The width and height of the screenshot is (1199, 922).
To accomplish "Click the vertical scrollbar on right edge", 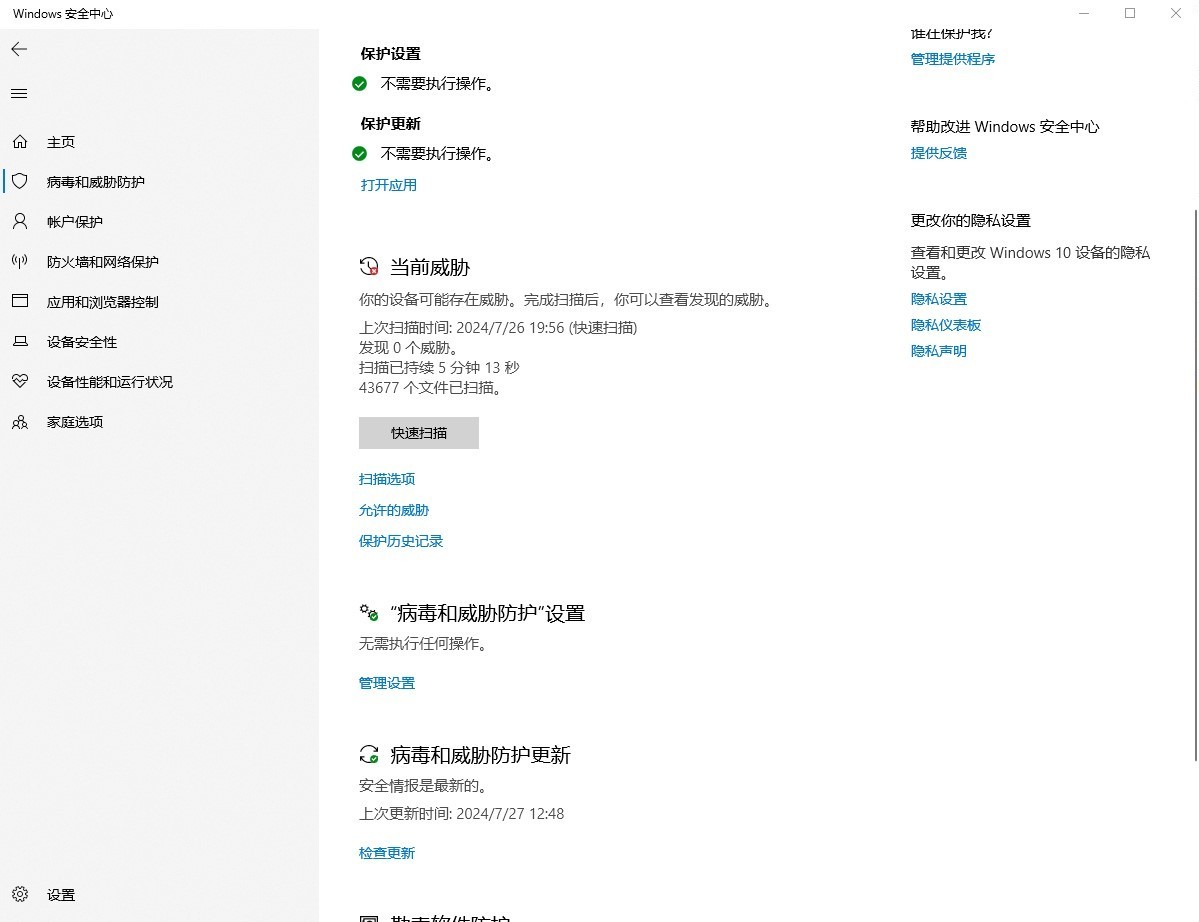I will (x=1195, y=485).
